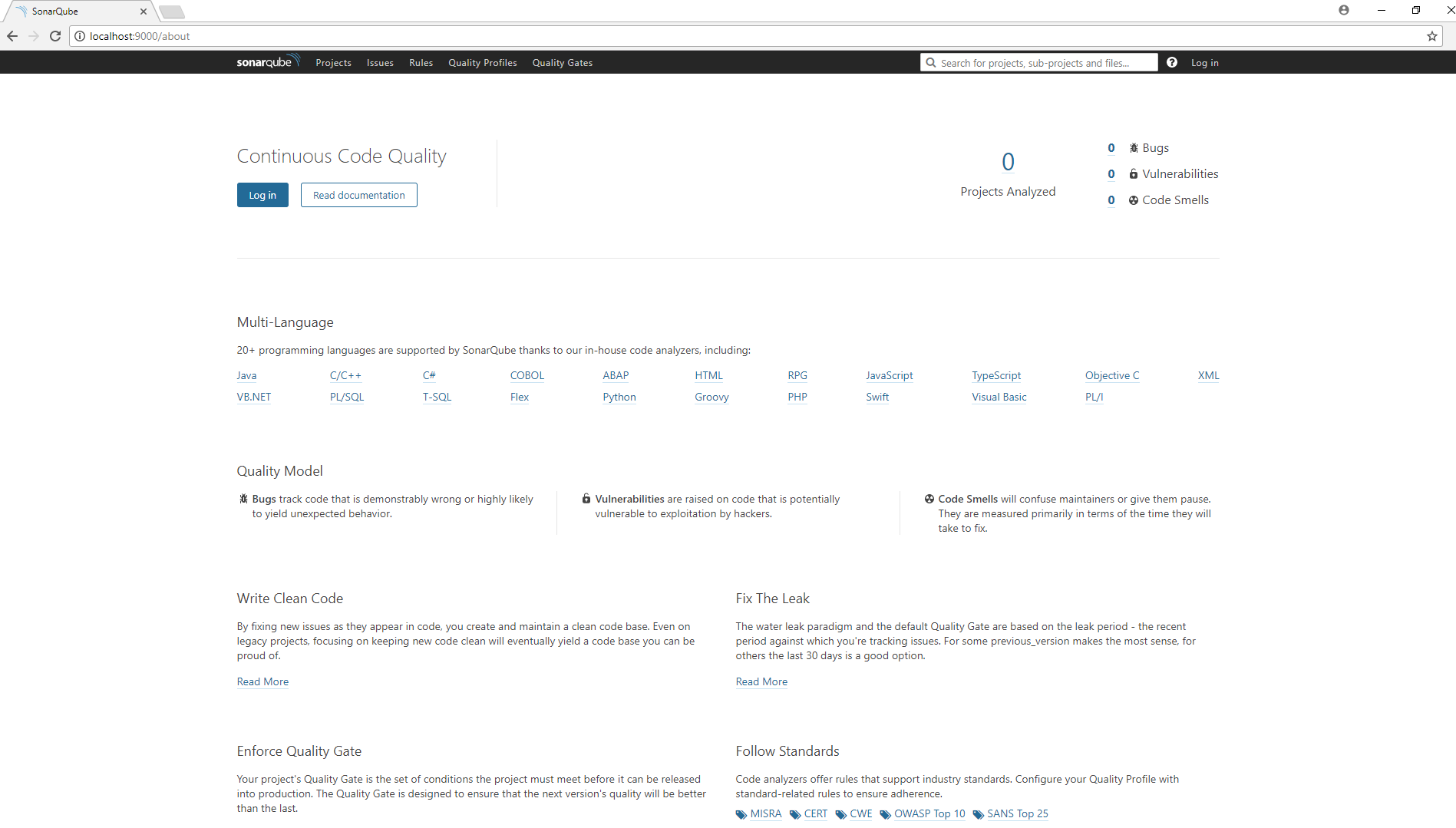1456x828 pixels.
Task: Click the SonarQube logo in navbar
Action: point(268,62)
